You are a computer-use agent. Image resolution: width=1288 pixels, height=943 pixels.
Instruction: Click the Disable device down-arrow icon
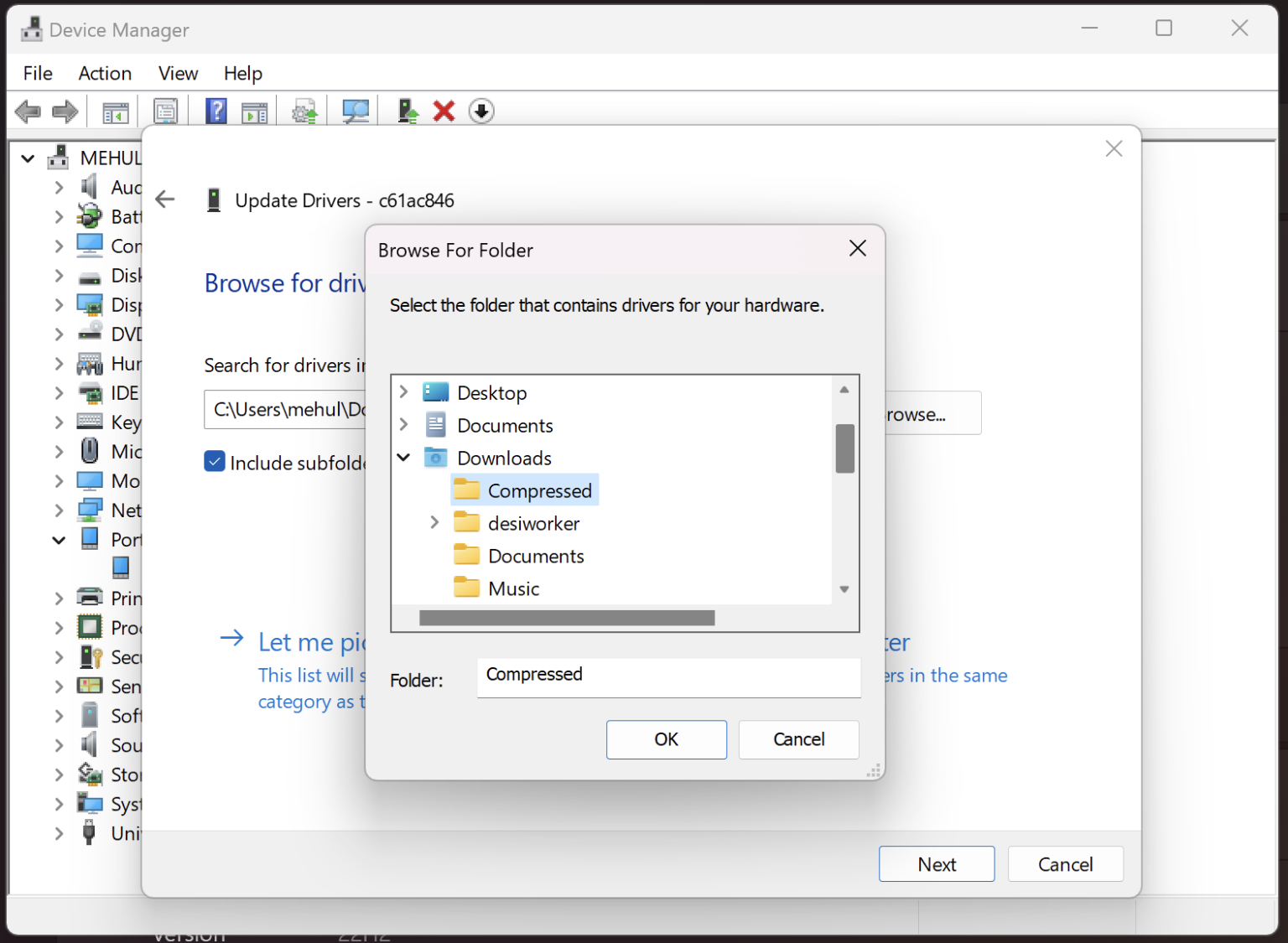click(x=481, y=110)
